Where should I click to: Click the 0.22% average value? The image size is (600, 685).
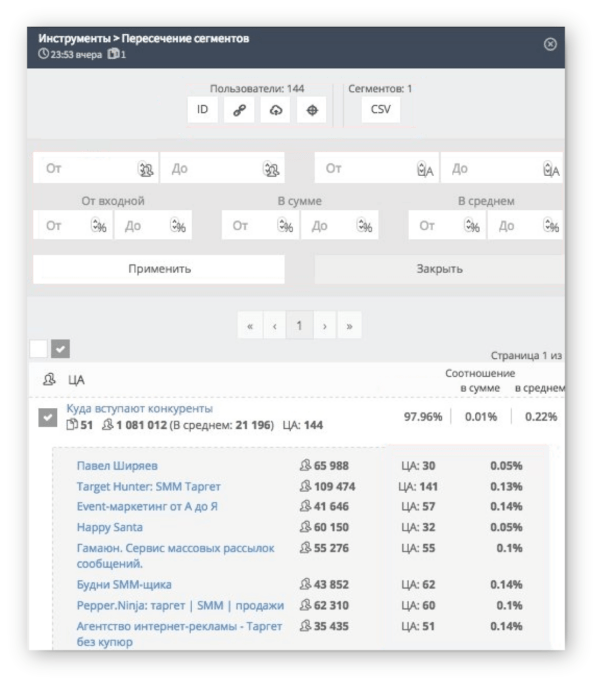click(541, 417)
